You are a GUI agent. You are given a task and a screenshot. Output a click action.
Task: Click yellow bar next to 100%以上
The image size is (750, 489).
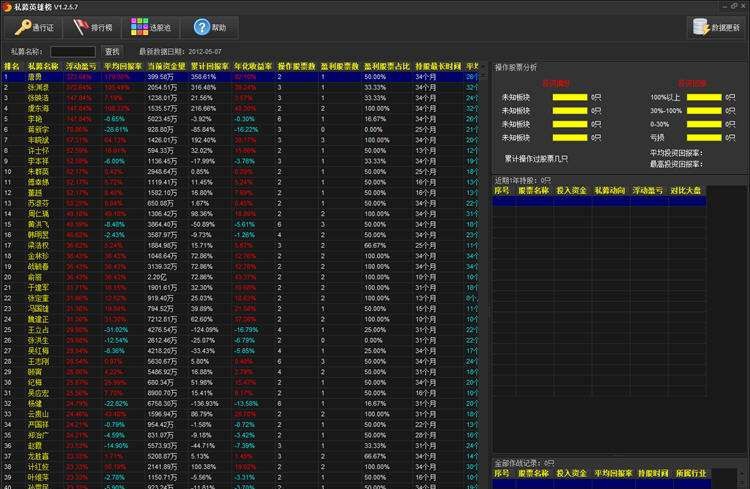[704, 97]
